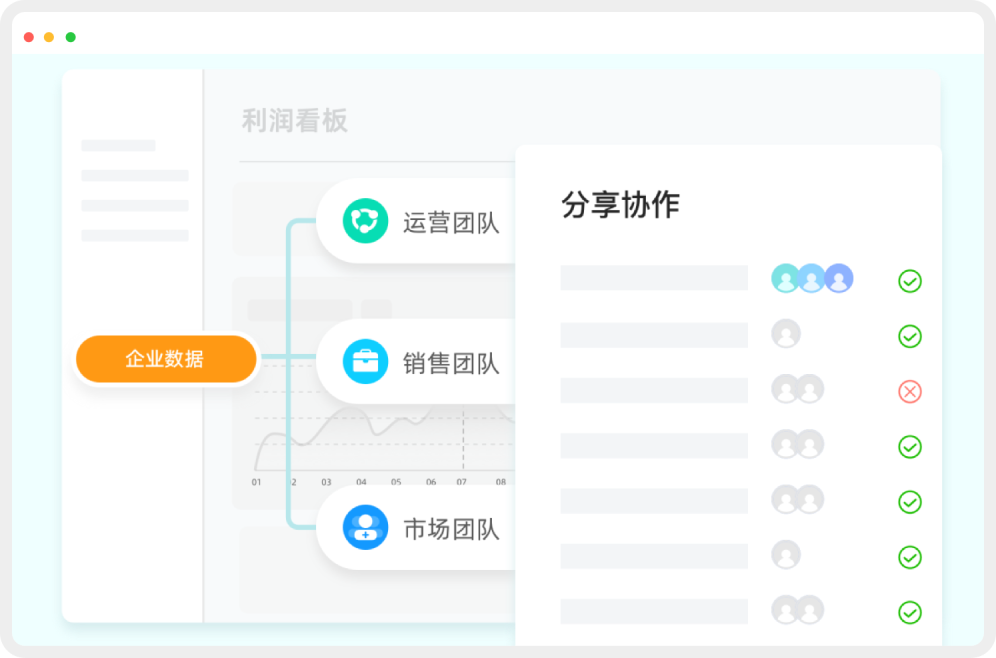
Task: Click the single gray avatar in second row
Action: 786,334
